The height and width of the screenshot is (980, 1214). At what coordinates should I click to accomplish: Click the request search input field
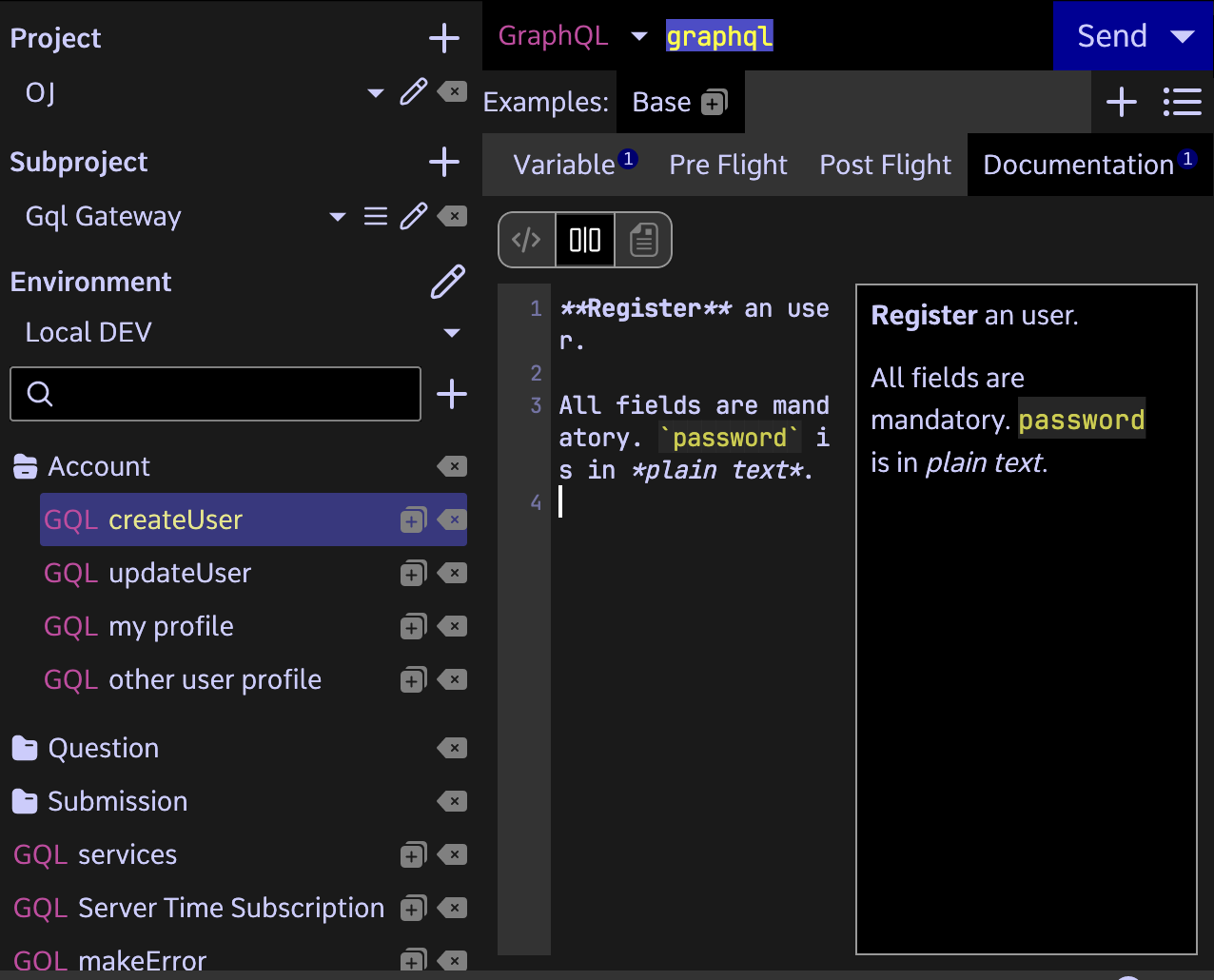tap(228, 394)
